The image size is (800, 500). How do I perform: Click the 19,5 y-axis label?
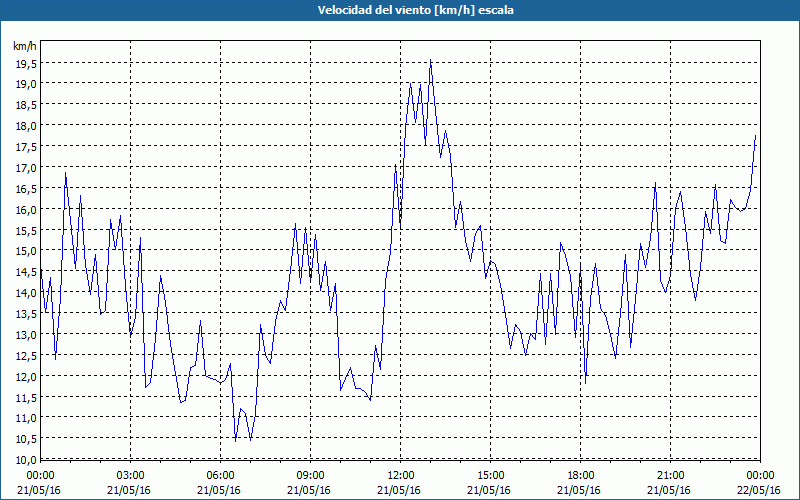click(x=25, y=63)
